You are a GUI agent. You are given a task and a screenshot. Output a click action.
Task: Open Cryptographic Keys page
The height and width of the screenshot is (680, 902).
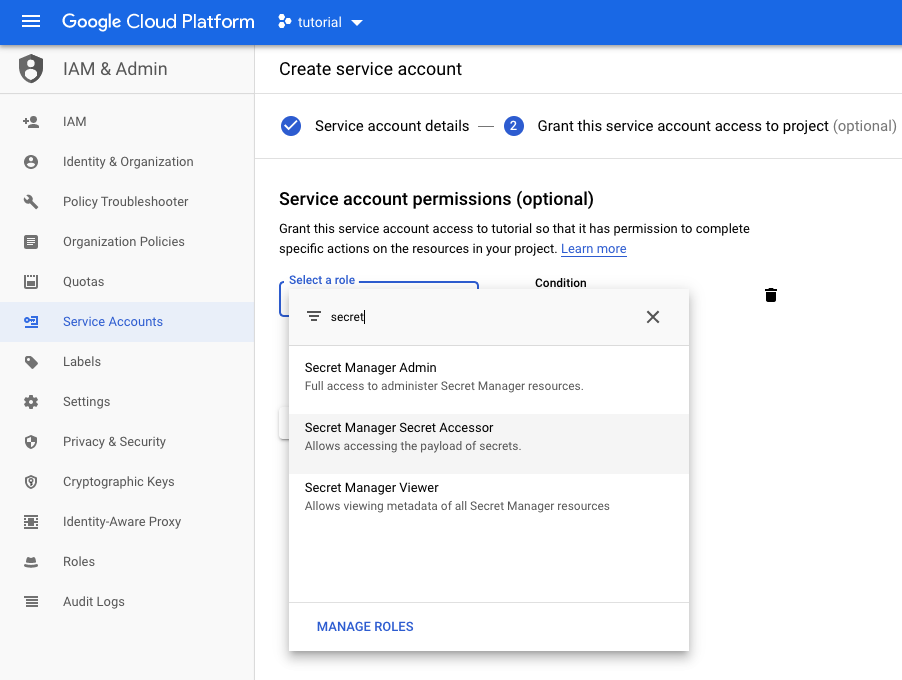pos(127,482)
